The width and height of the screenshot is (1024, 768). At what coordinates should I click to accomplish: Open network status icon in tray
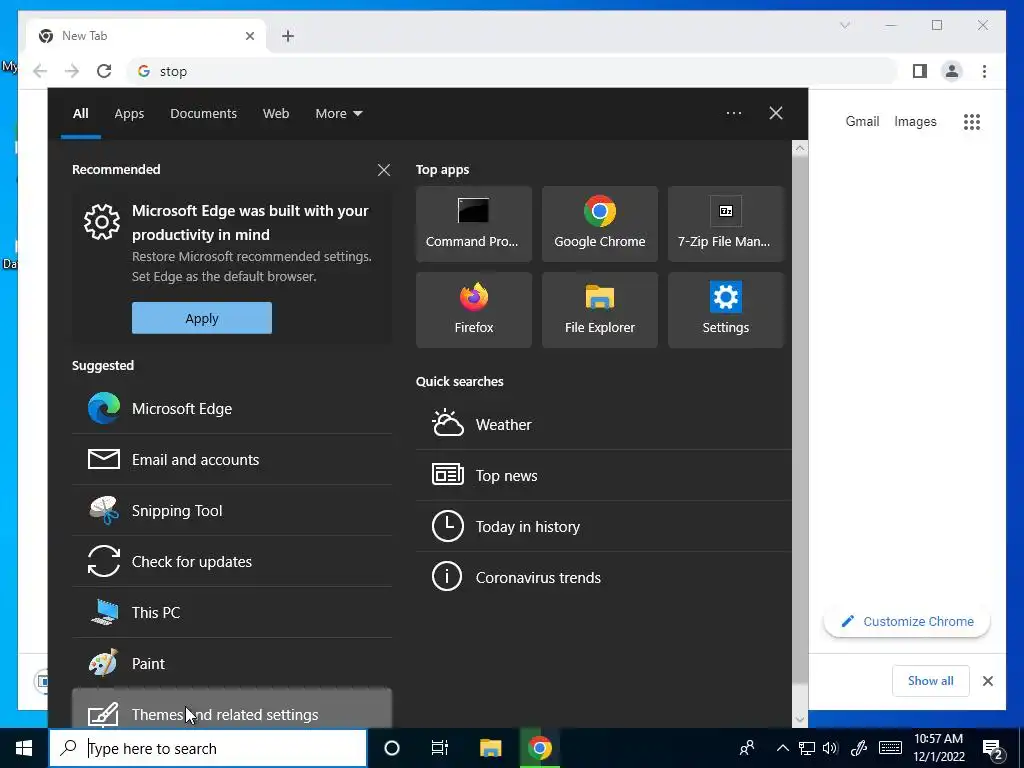click(x=807, y=748)
